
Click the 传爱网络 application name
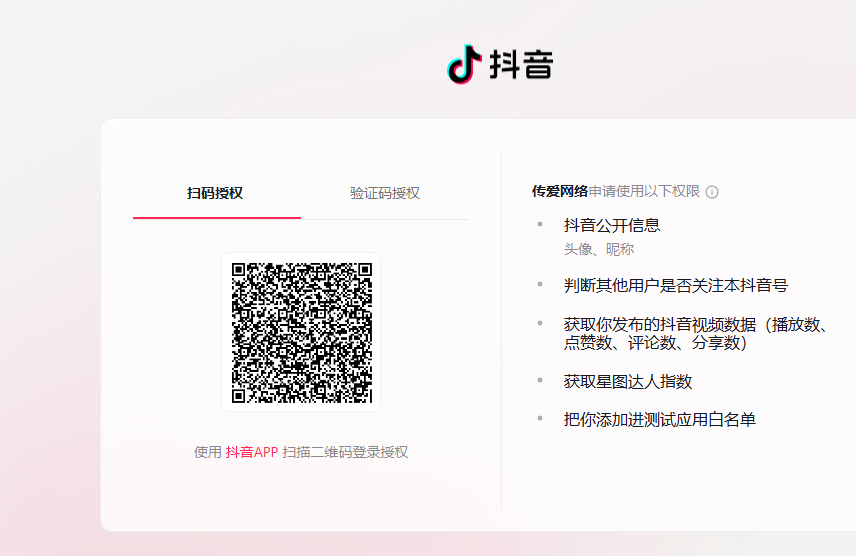coord(559,192)
